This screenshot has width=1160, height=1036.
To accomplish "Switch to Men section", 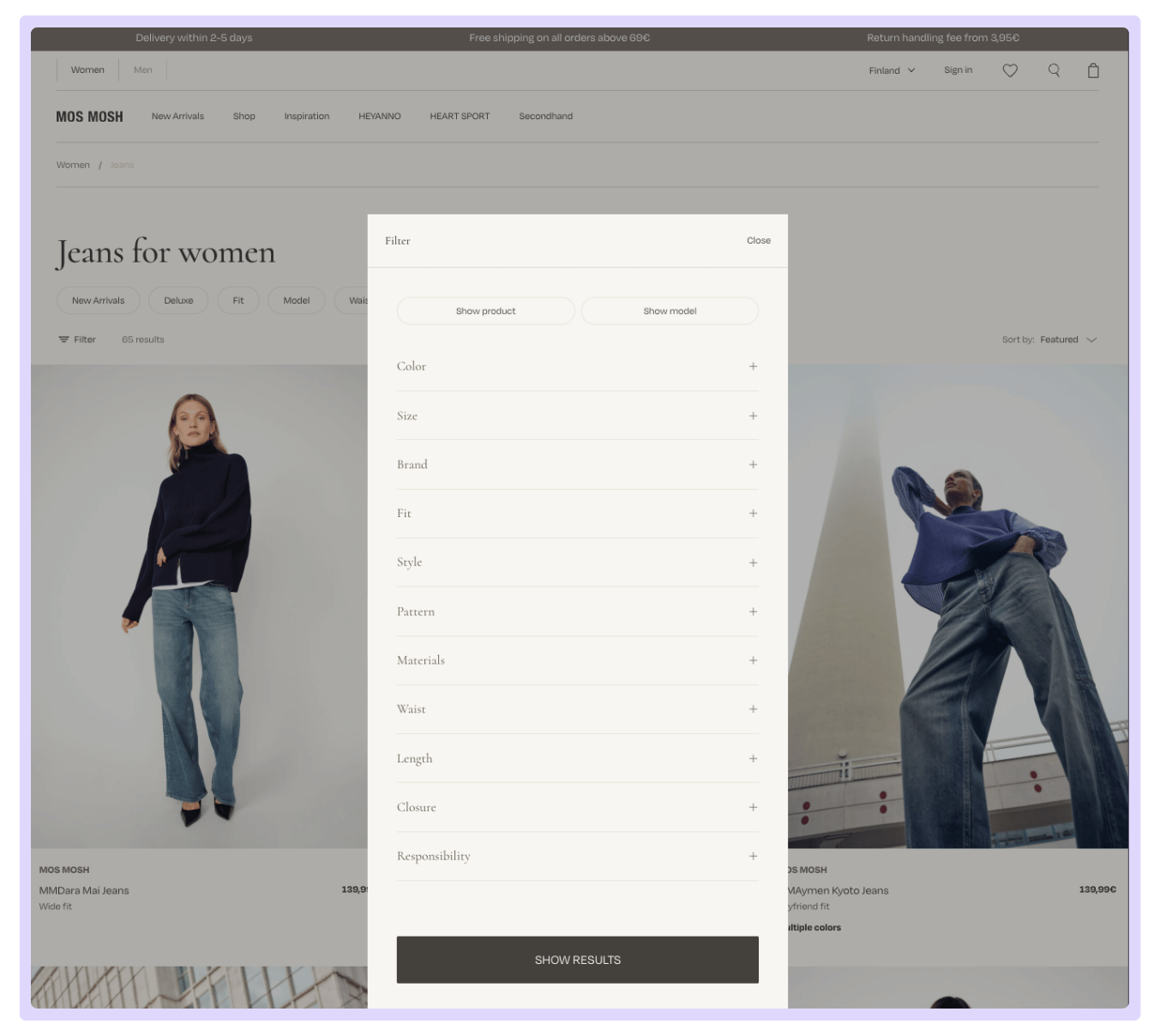I will [x=143, y=70].
